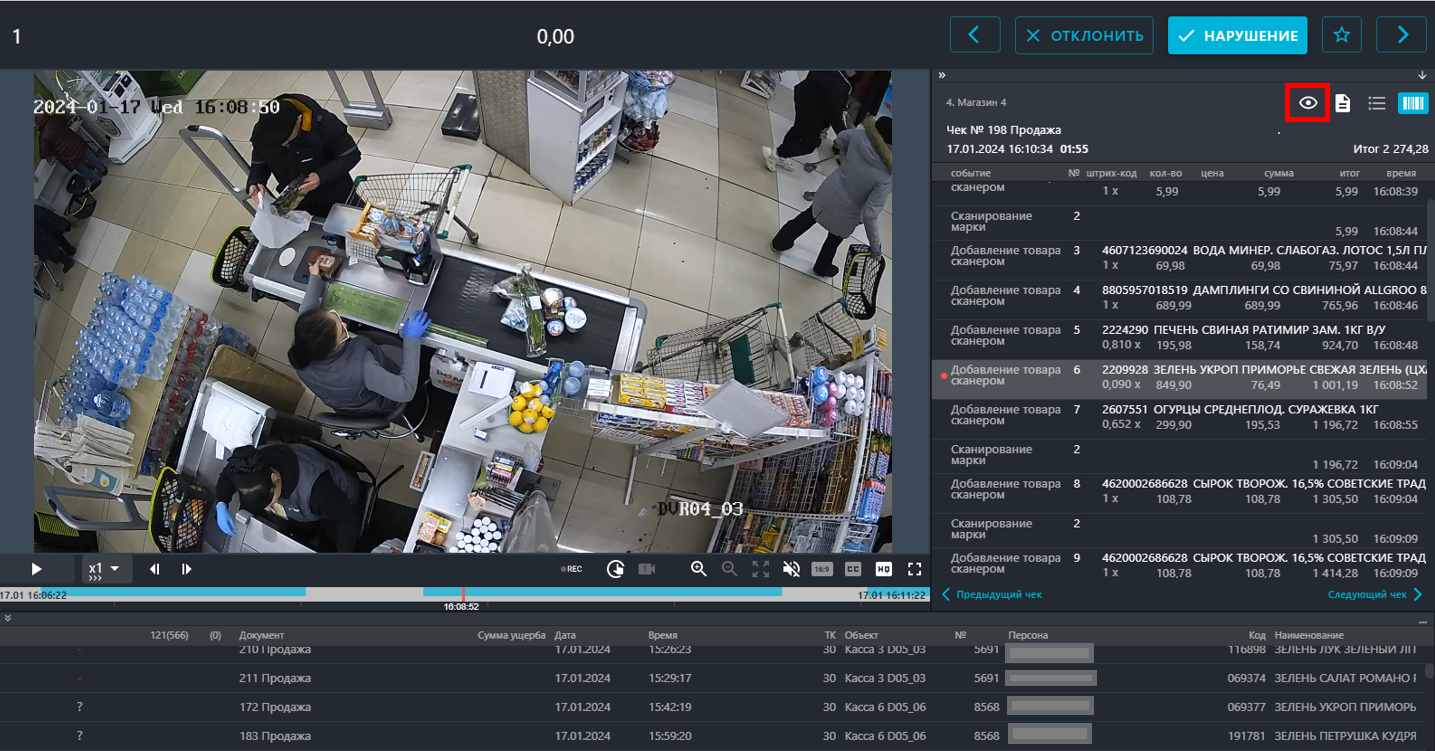Open document row 183 Продажа
Screen dimensions: 1435x751
tap(712, 736)
